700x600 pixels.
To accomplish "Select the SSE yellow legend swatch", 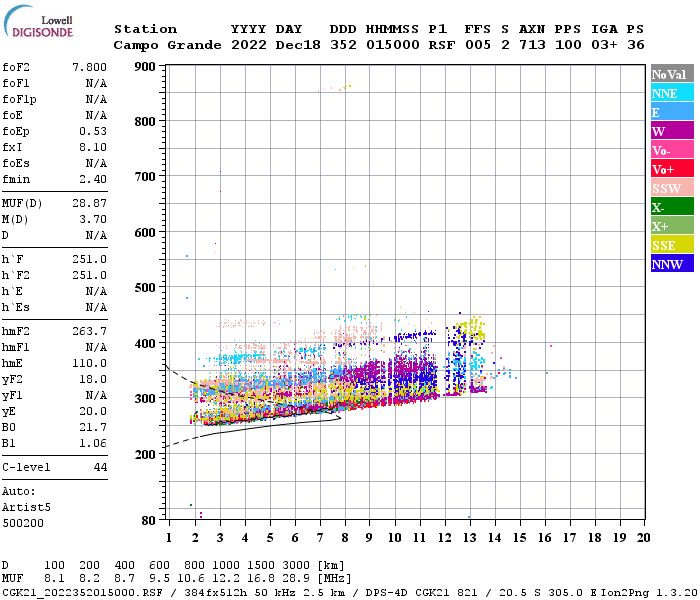I will [x=672, y=245].
